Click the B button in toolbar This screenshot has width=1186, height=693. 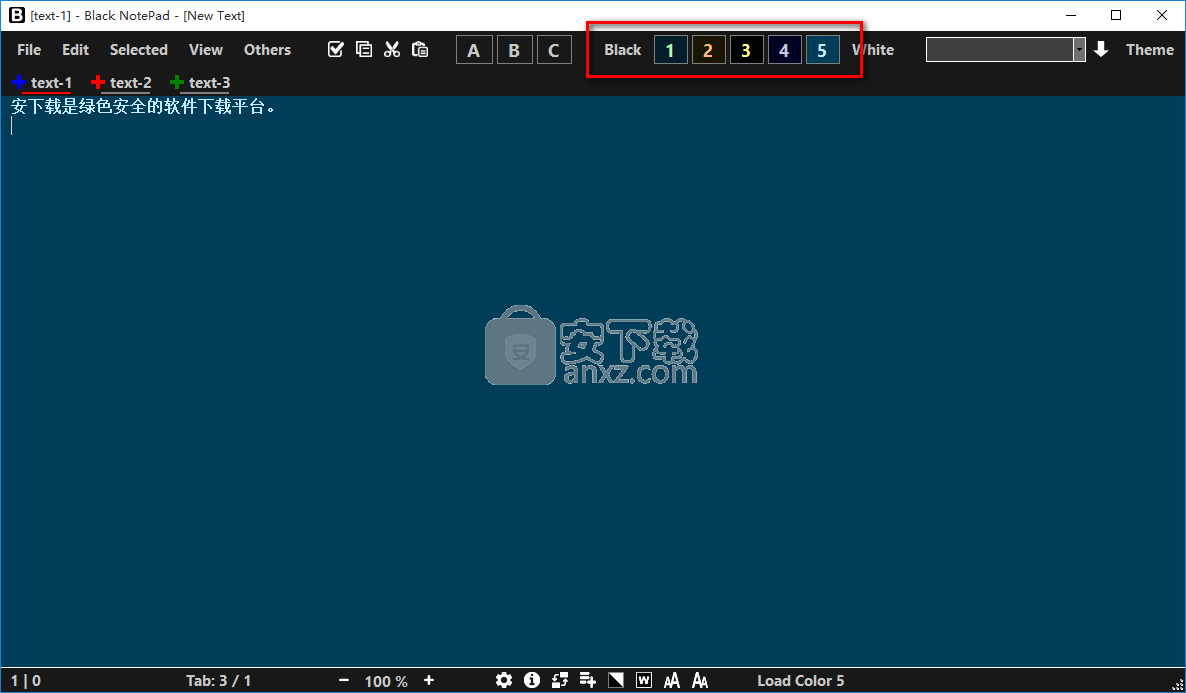pos(514,50)
